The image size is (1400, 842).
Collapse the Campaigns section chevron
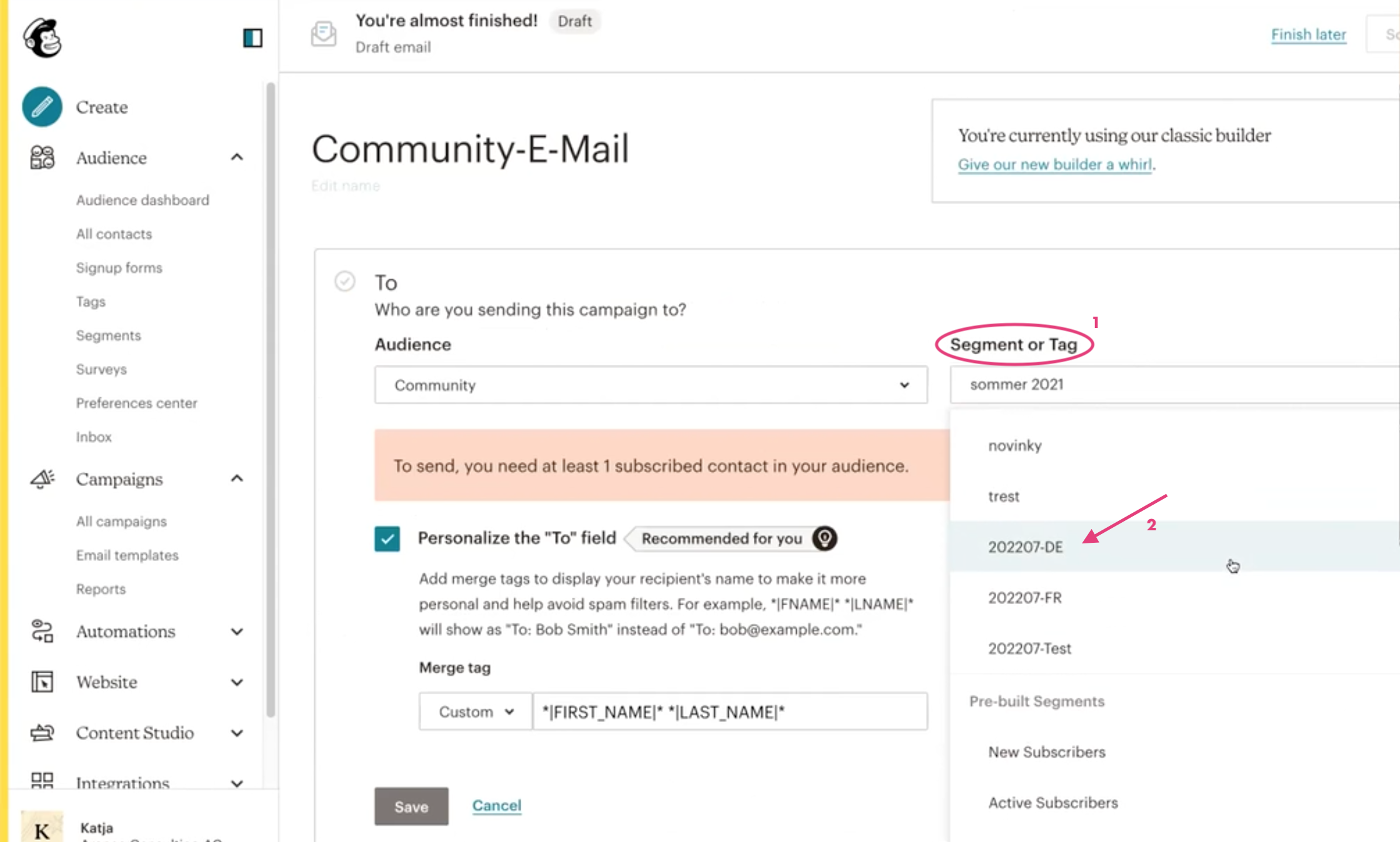tap(237, 479)
